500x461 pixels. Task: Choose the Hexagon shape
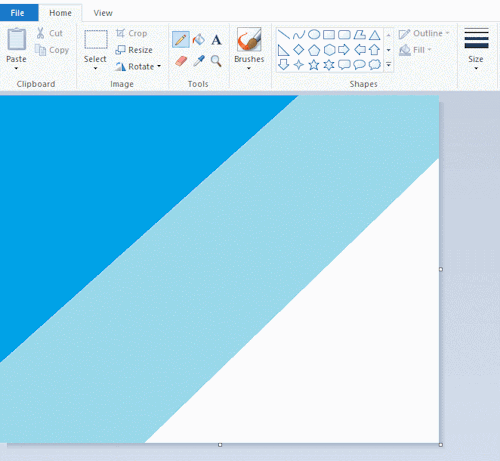[x=329, y=50]
